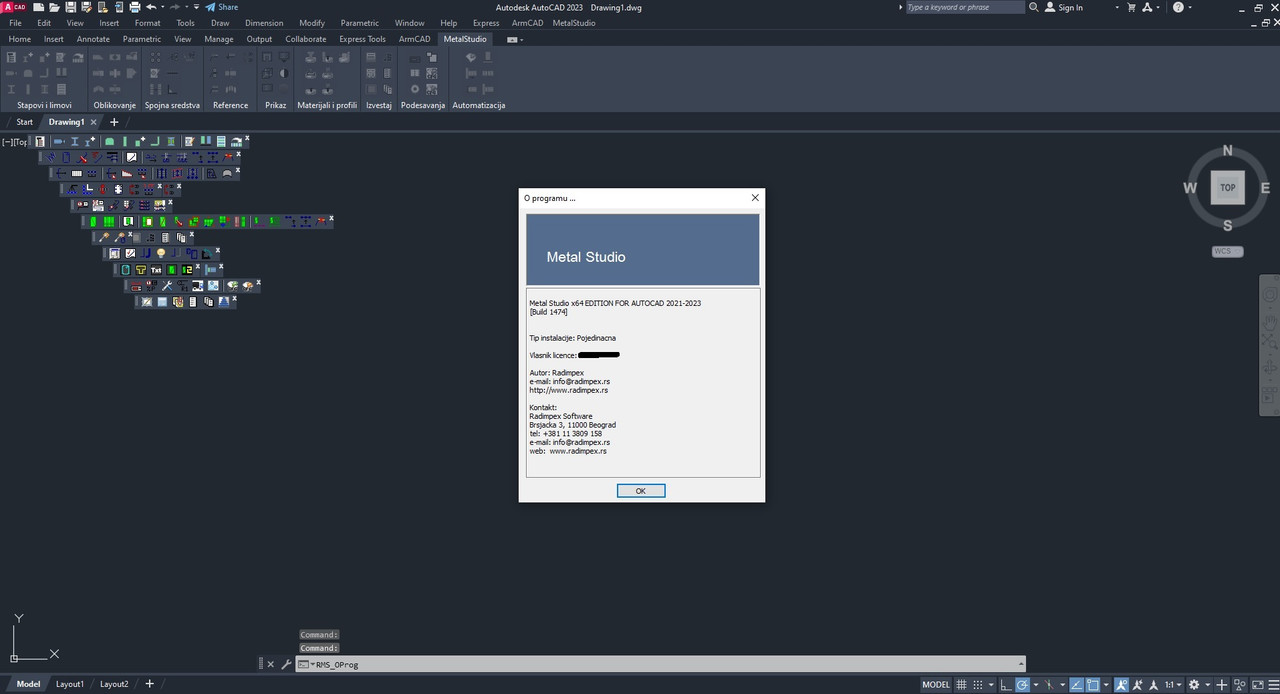Click the search keyword input field
1280x694 pixels.
[x=964, y=7]
